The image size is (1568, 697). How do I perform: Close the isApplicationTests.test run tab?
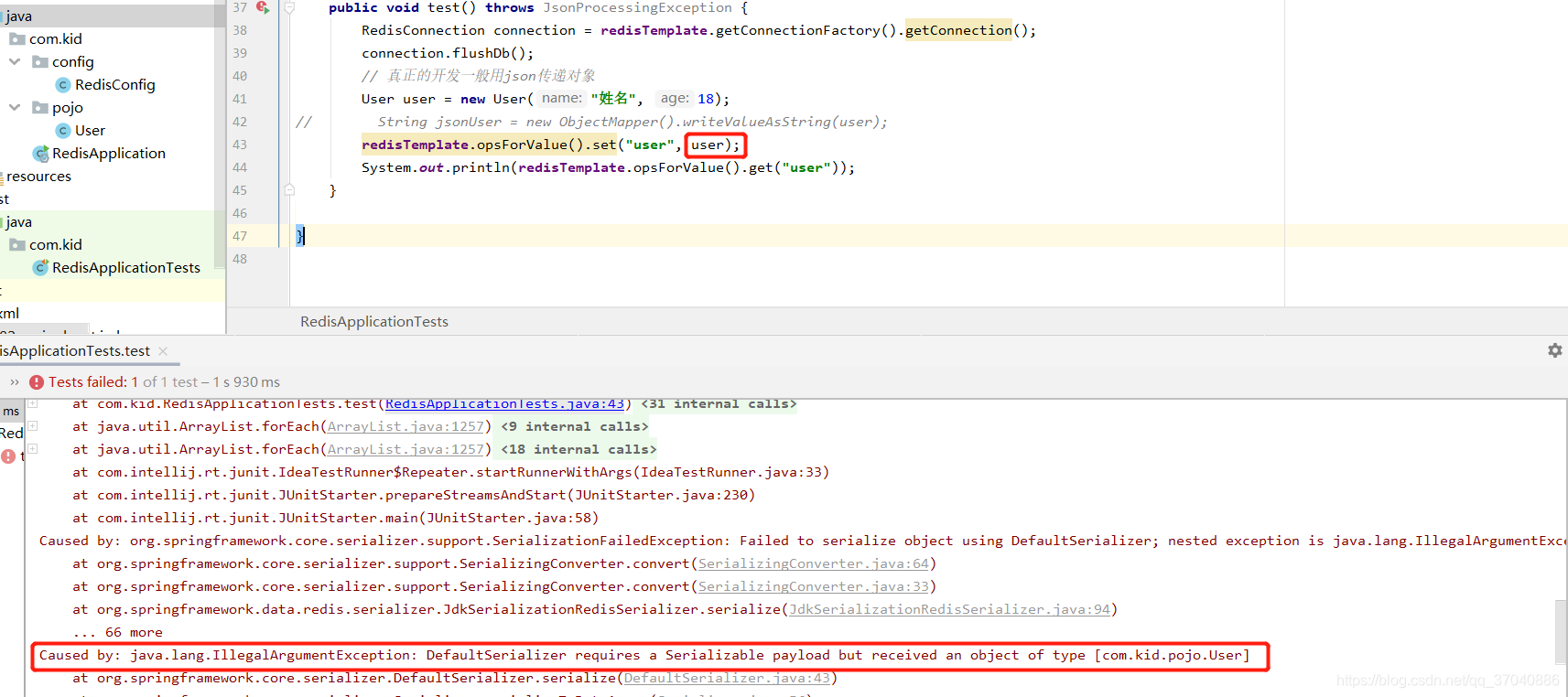pyautogui.click(x=163, y=351)
